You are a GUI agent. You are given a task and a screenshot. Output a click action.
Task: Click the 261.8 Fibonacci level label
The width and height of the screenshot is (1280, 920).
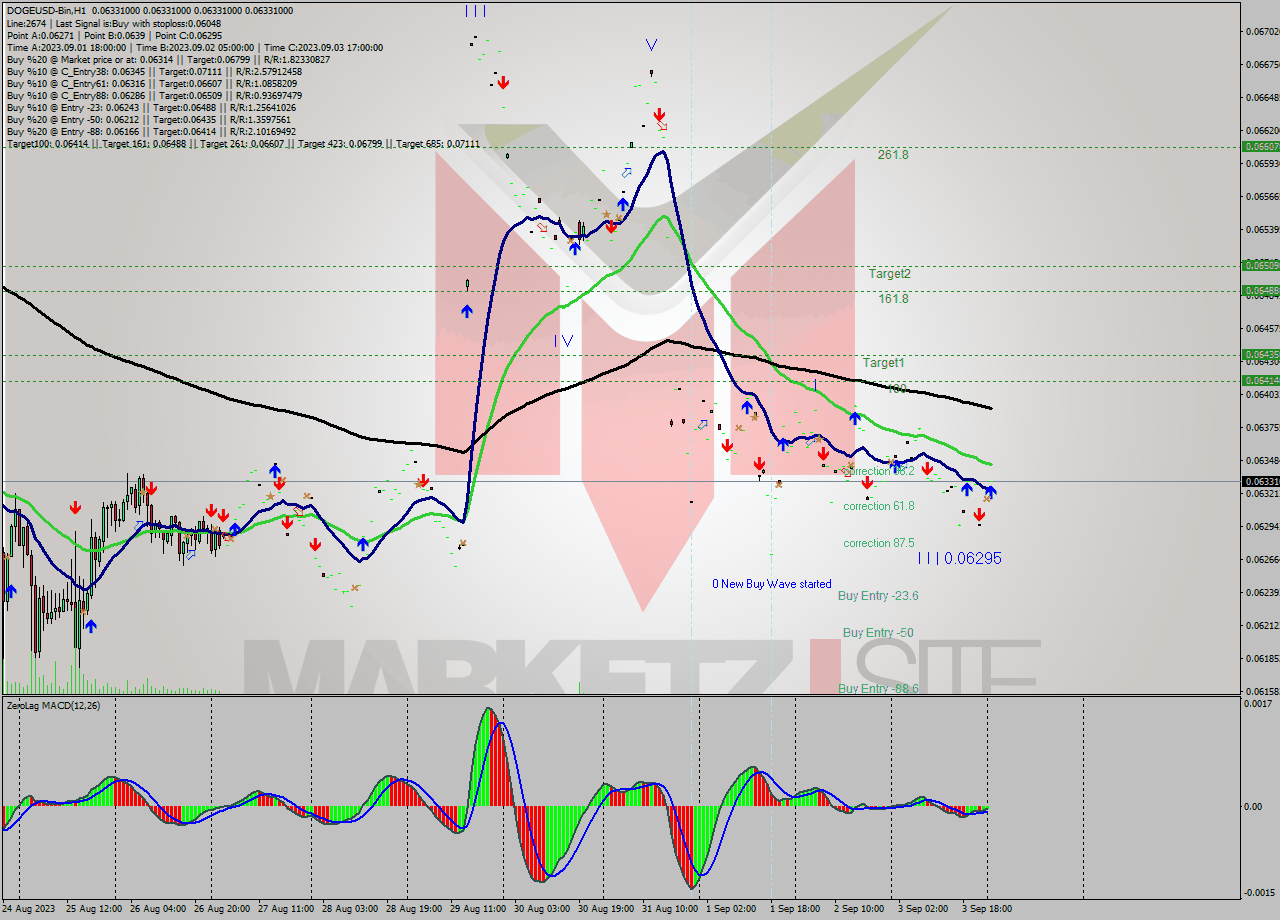click(x=893, y=155)
